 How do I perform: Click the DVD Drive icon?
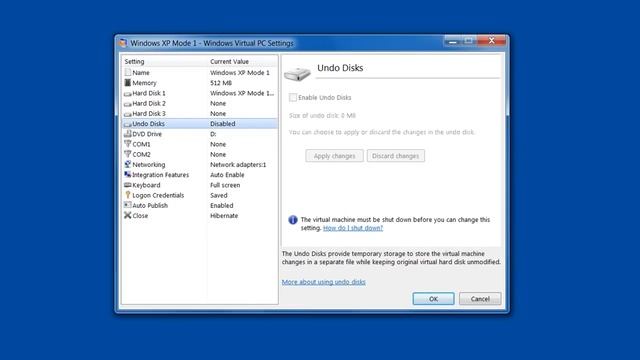pyautogui.click(x=128, y=133)
